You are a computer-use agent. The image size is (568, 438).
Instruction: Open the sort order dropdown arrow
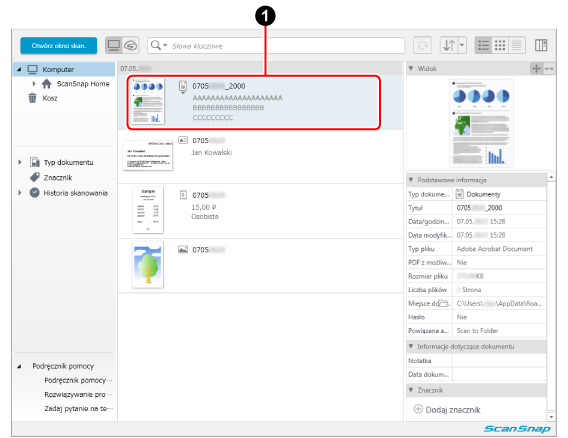(x=462, y=46)
